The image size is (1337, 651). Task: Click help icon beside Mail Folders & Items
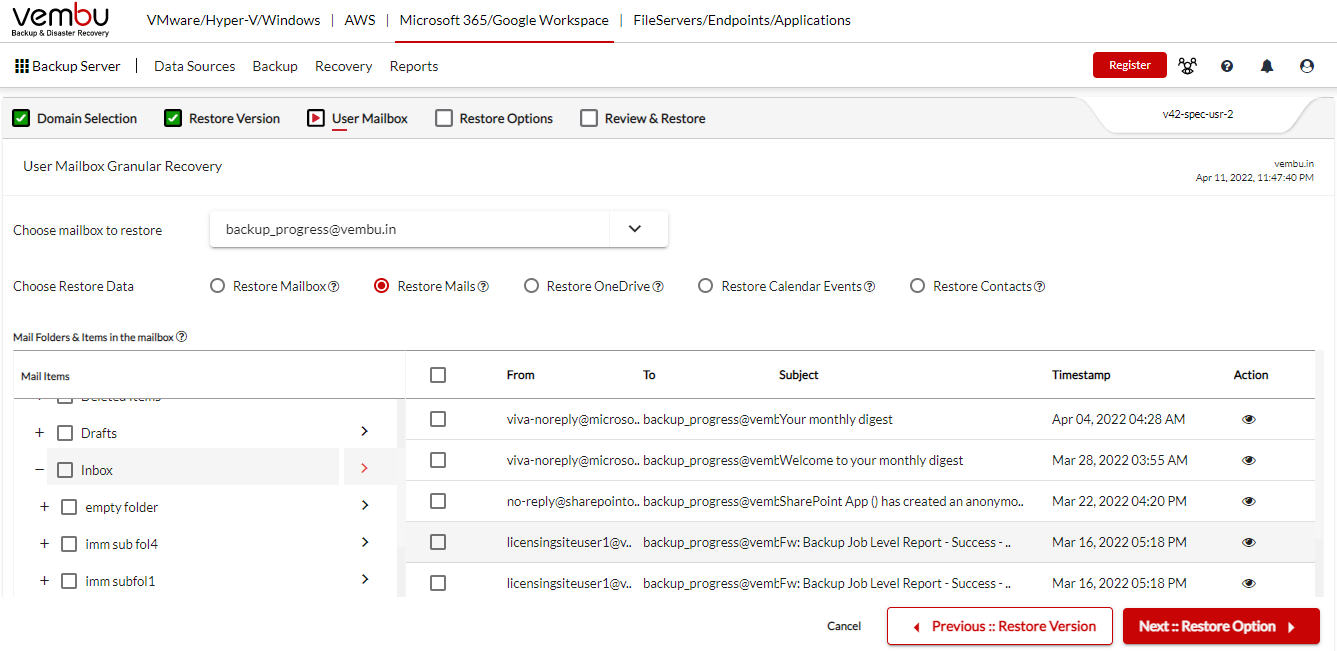182,337
